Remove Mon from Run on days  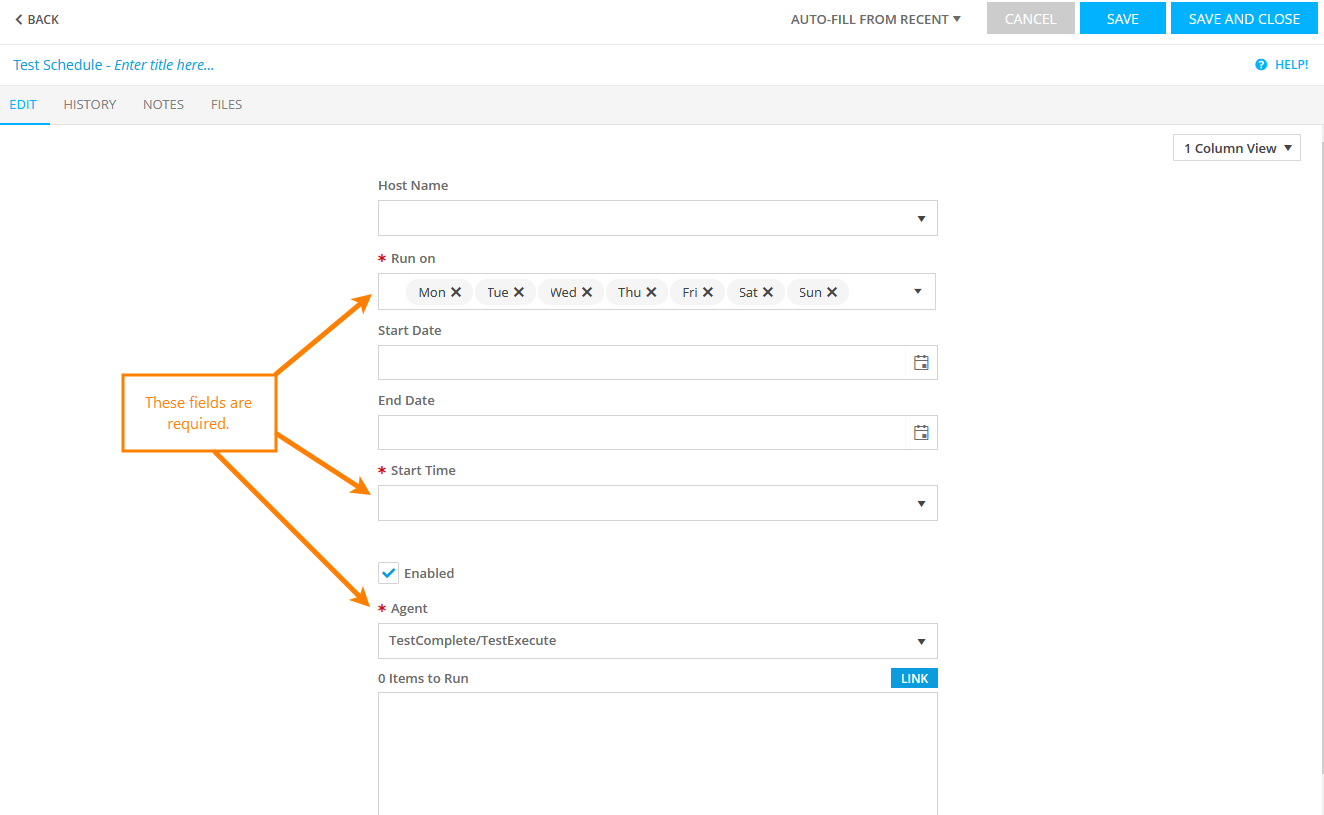tap(456, 292)
